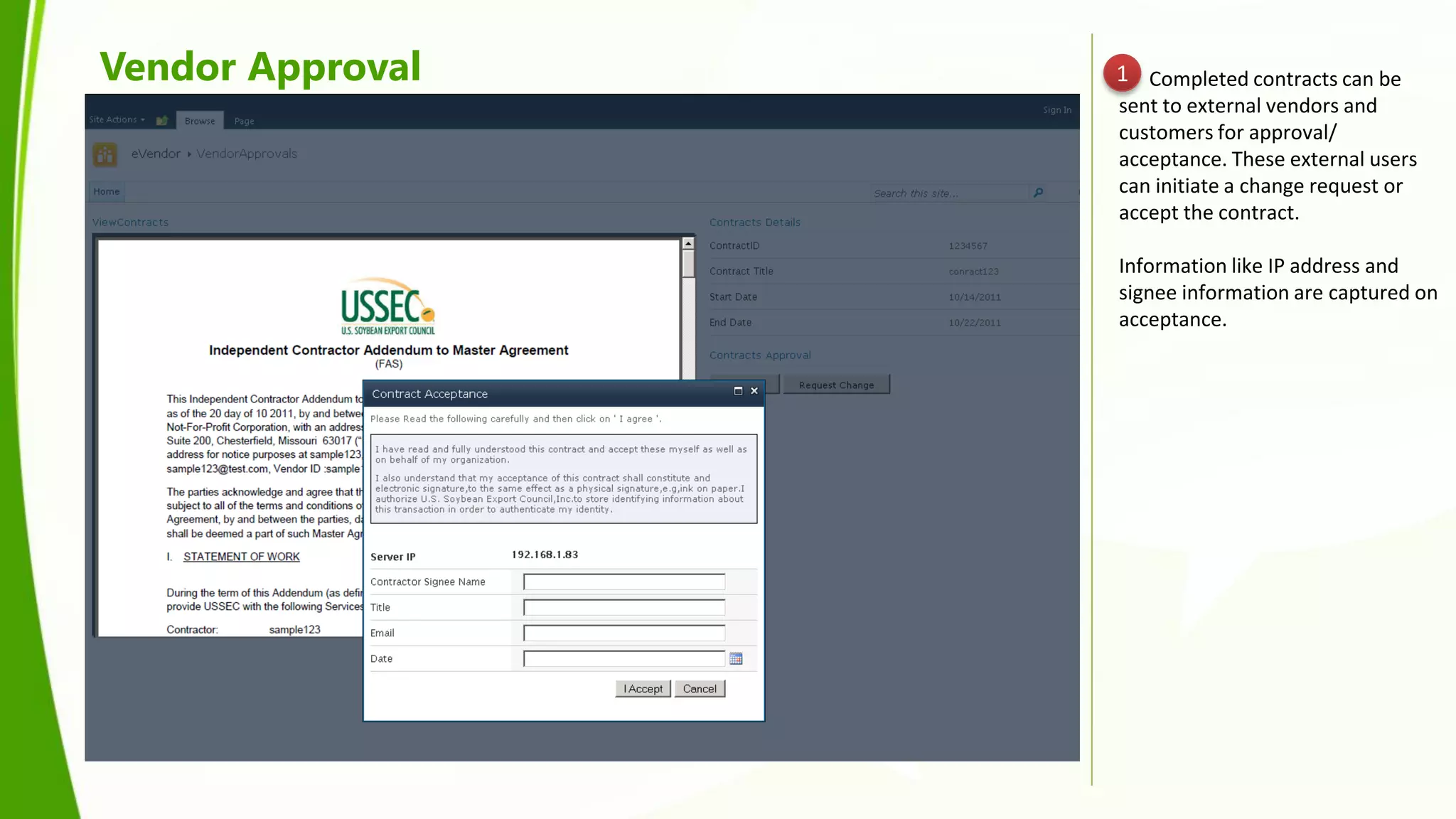Focus the Title input field
The height and width of the screenshot is (819, 1456).
coord(624,607)
